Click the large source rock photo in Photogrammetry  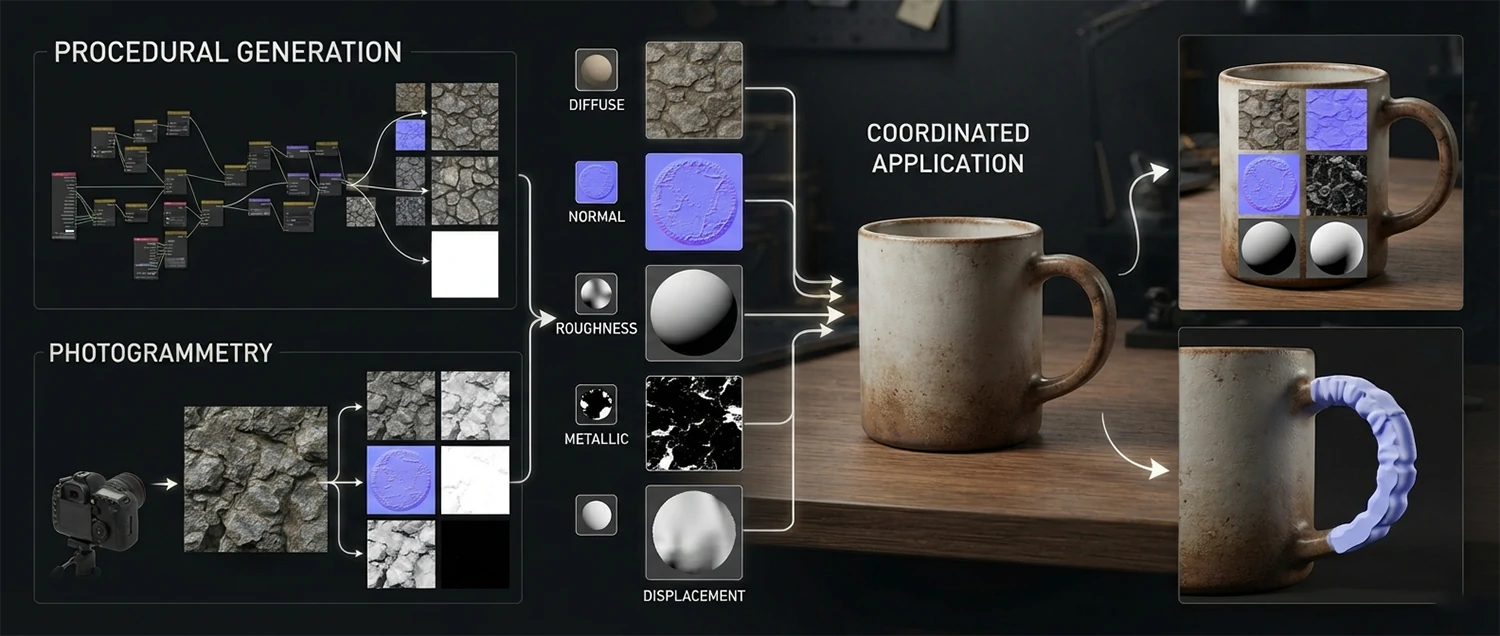pyautogui.click(x=256, y=479)
